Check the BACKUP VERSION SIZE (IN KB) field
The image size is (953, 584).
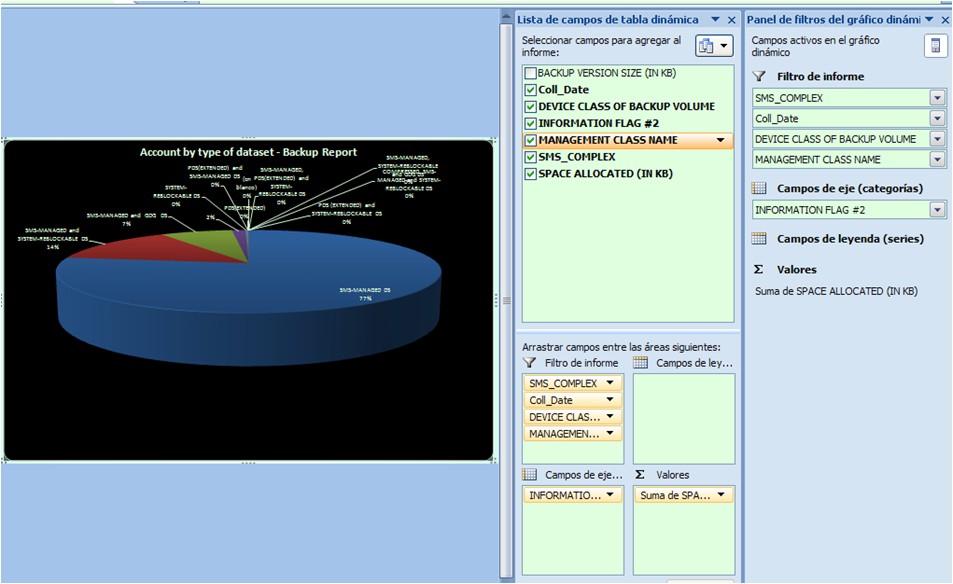coord(530,73)
